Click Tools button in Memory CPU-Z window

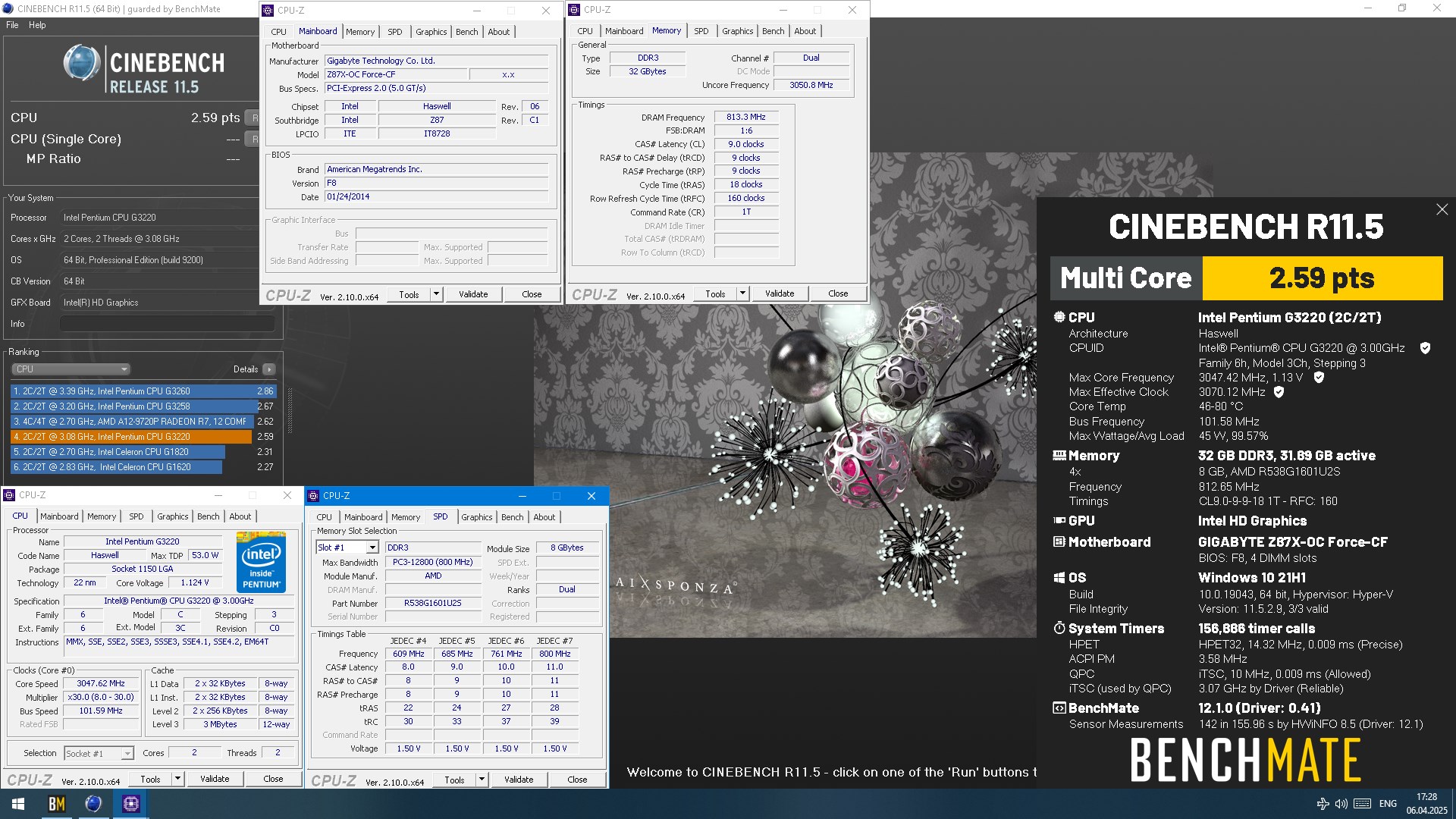click(715, 293)
